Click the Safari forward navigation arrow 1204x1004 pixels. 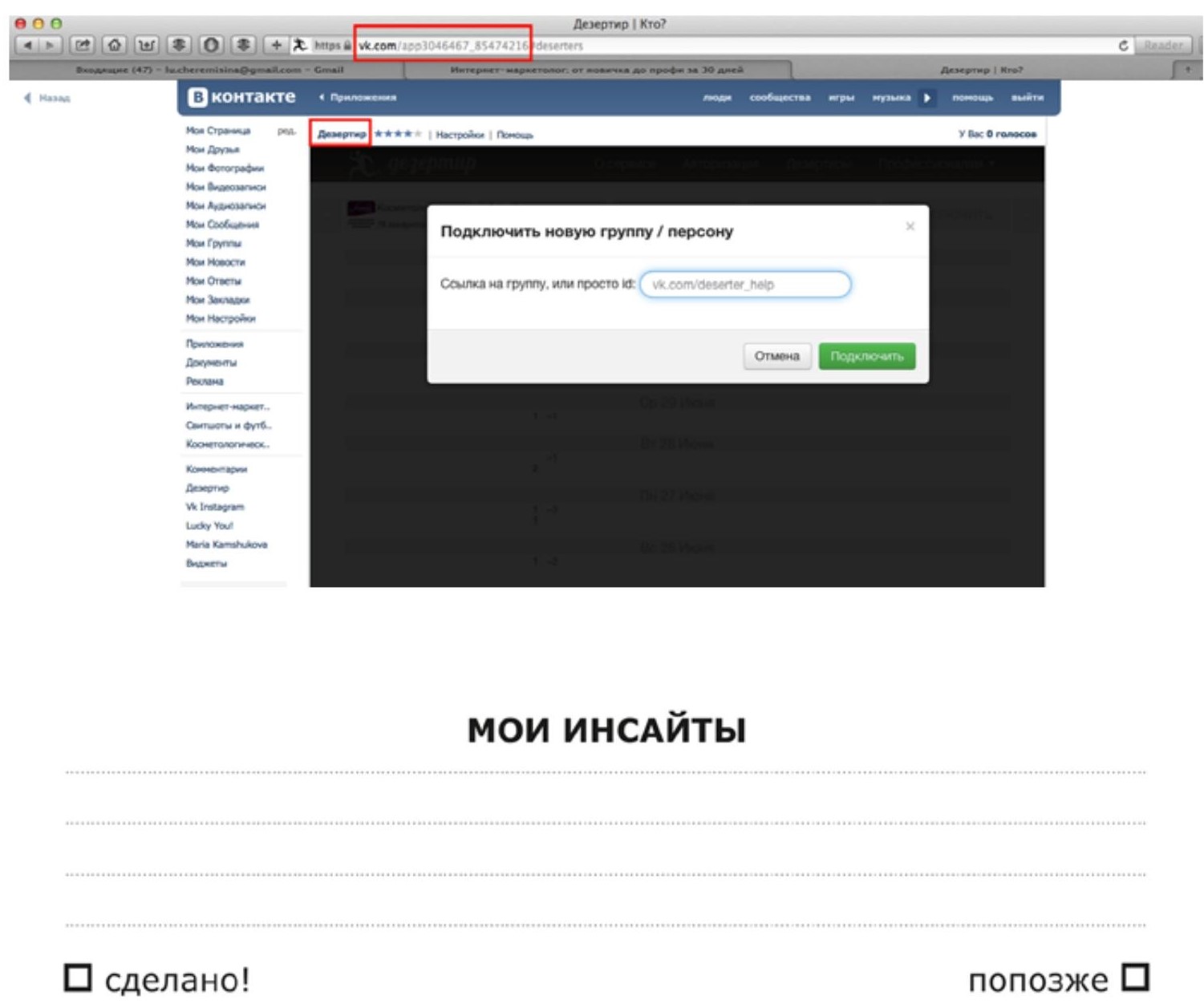[x=50, y=45]
